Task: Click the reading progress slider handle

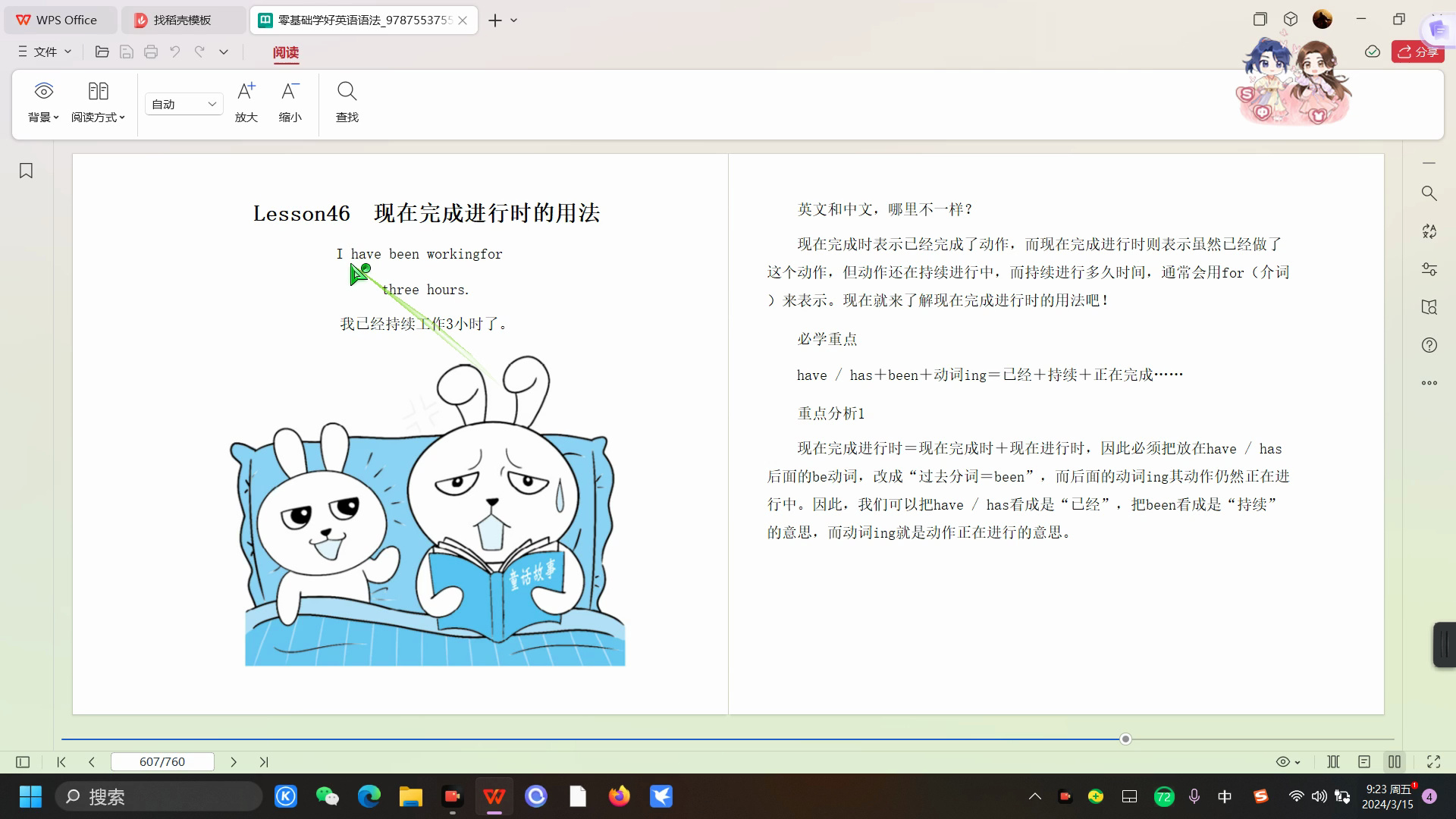Action: [1125, 739]
